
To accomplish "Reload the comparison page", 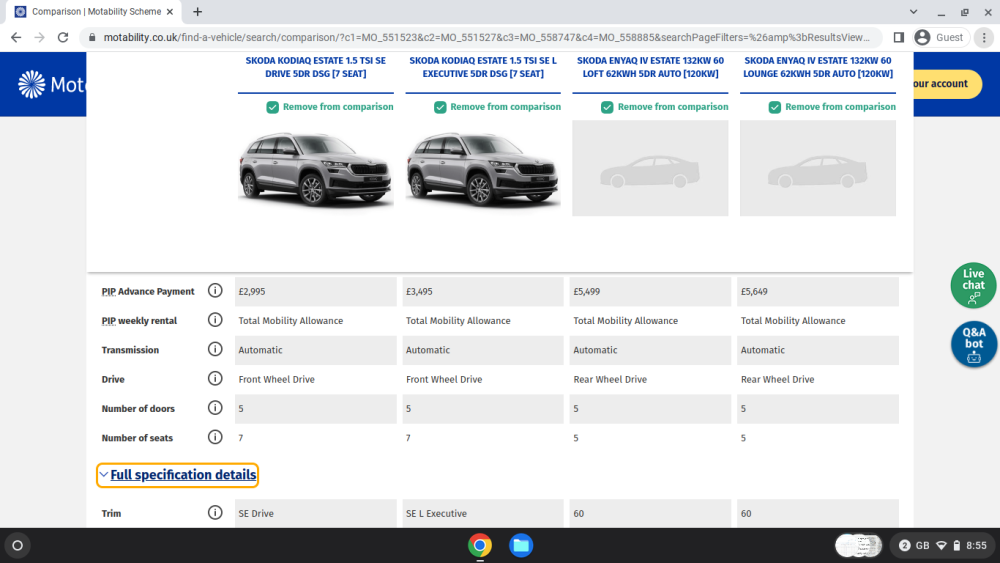I will tap(62, 38).
